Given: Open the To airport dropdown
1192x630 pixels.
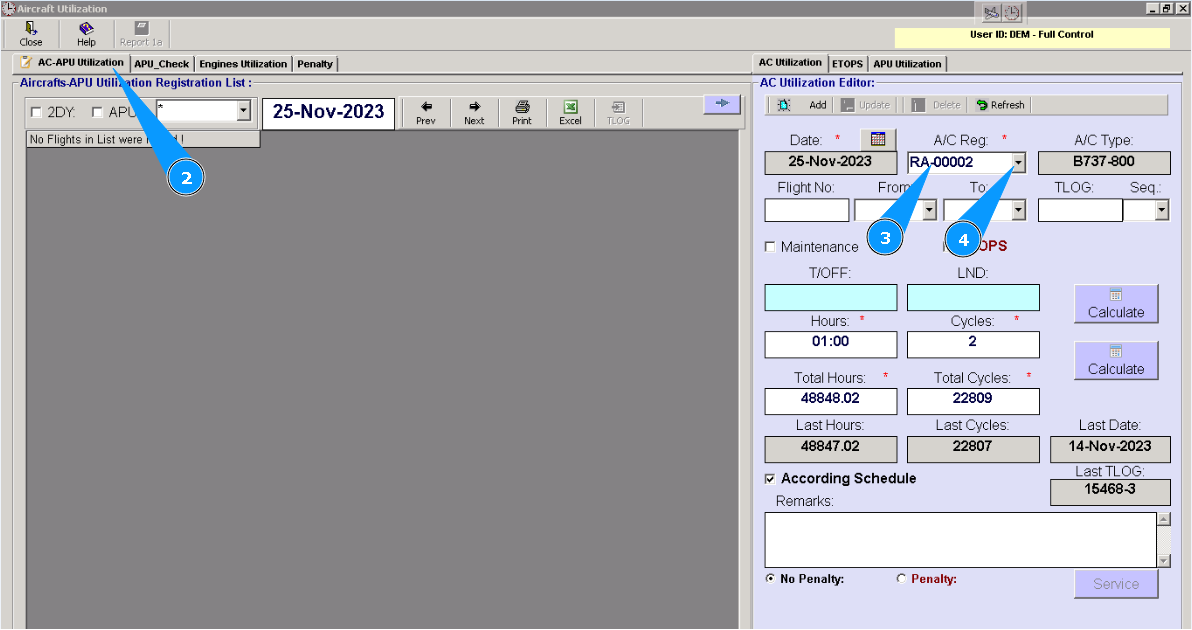Looking at the screenshot, I should point(1019,210).
